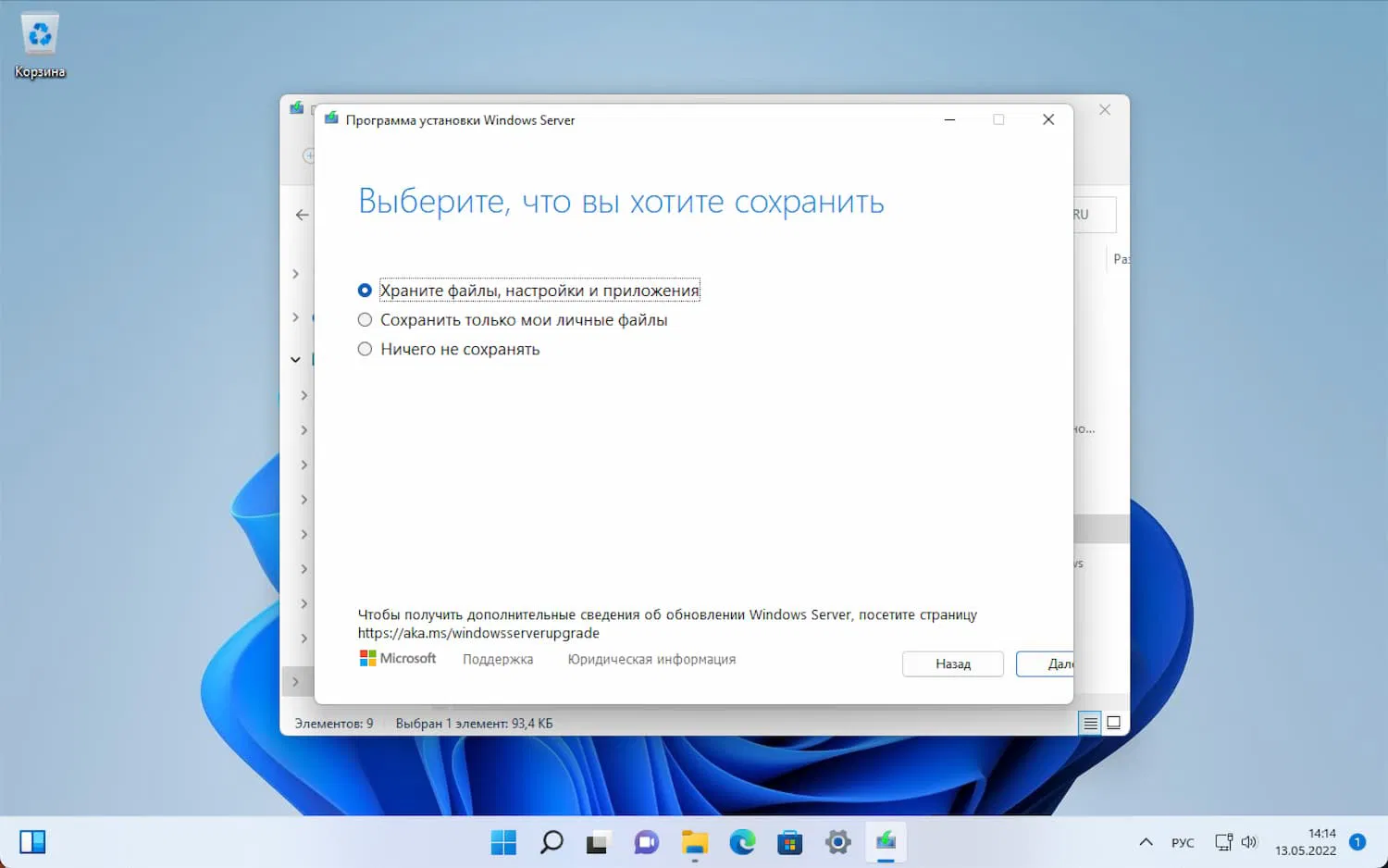Click the Назад button
Screen dimensions: 1388x868
click(x=953, y=664)
